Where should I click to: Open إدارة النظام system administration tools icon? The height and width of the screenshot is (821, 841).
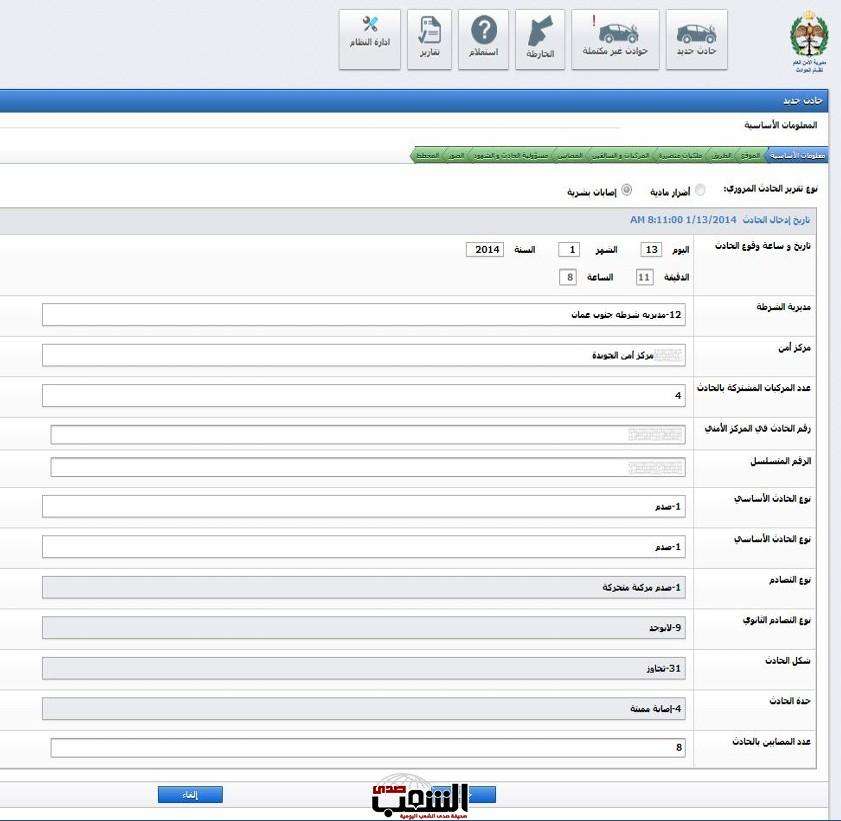370,39
